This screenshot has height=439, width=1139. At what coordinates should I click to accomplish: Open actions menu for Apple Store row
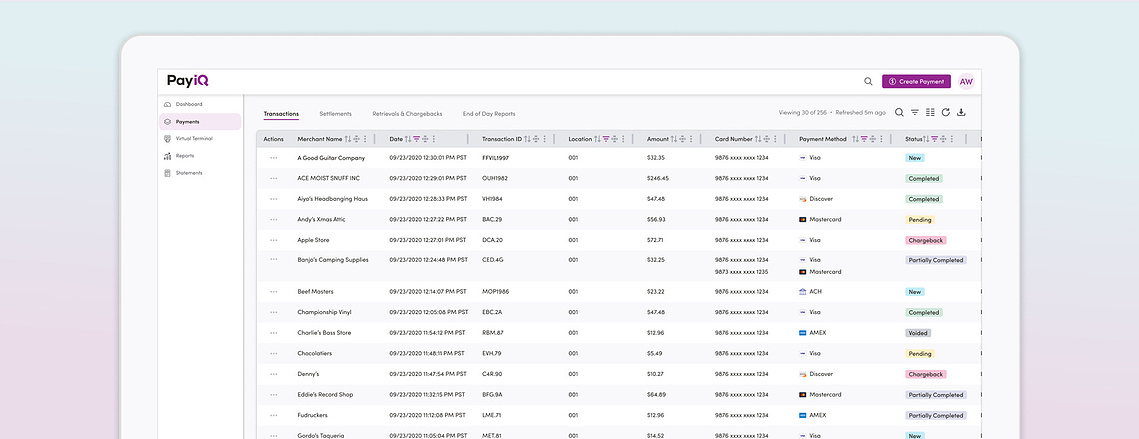tap(274, 240)
